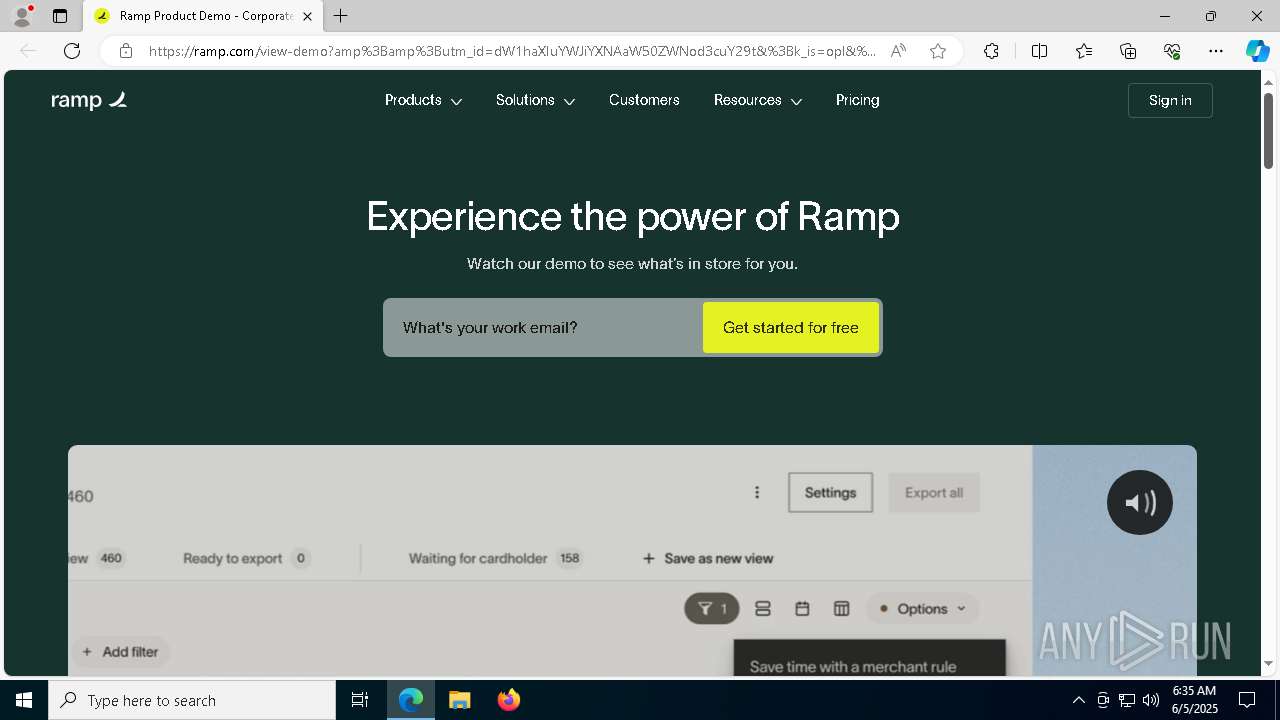Image resolution: width=1280 pixels, height=720 pixels.
Task: Go to the Customers page
Action: coord(644,100)
